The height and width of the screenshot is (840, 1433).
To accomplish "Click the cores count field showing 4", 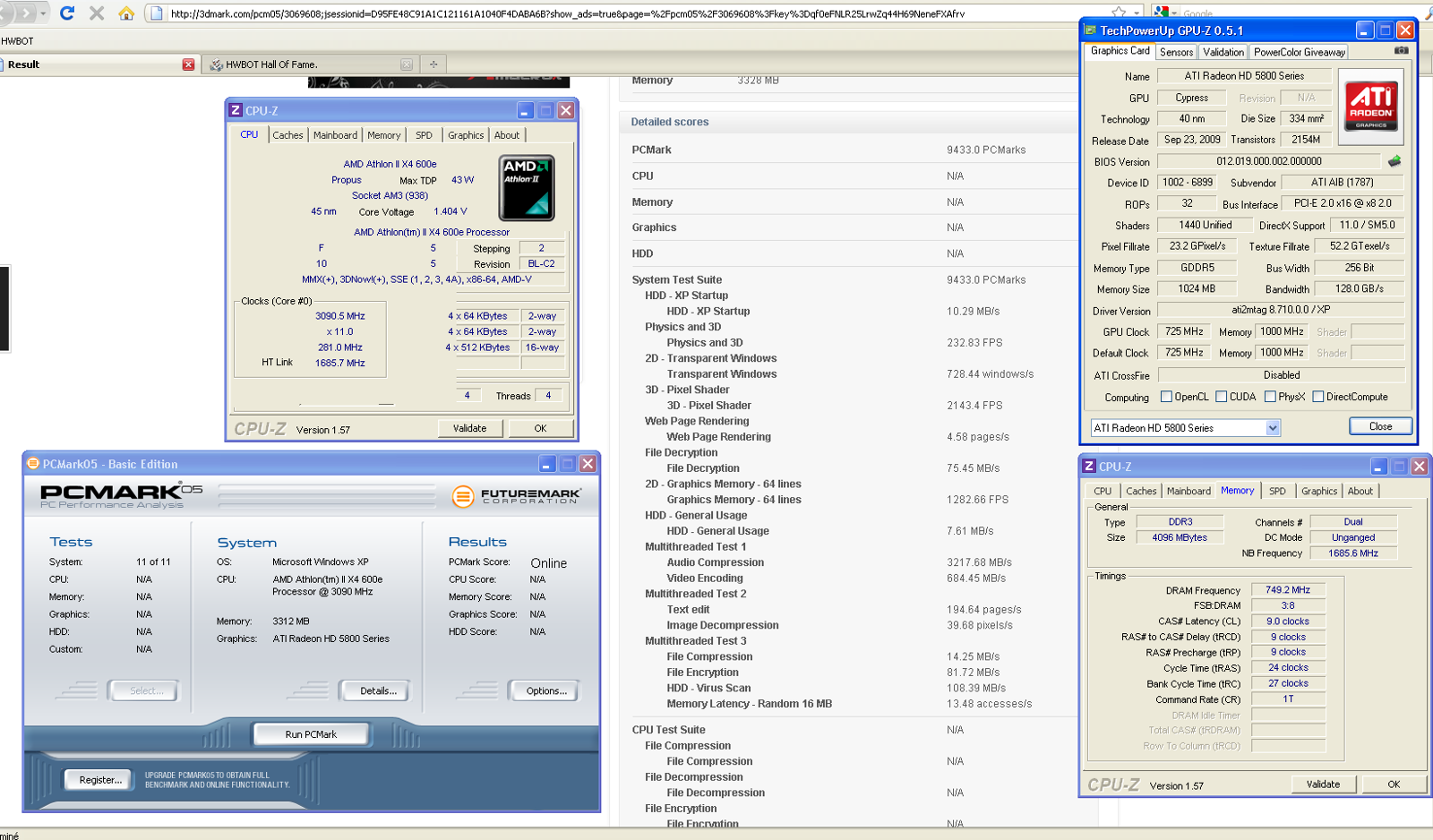I will pos(467,395).
